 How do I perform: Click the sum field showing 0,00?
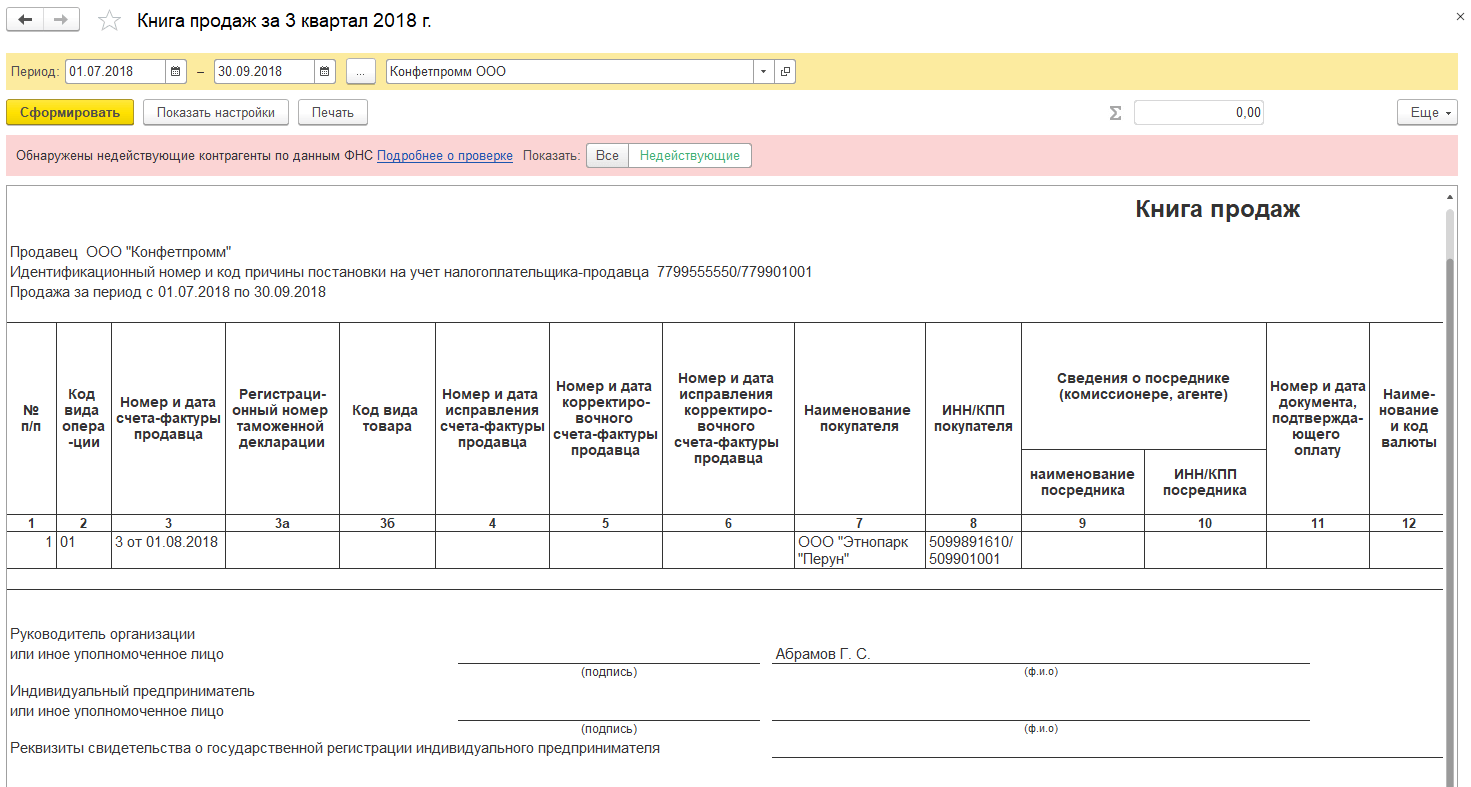(1199, 113)
